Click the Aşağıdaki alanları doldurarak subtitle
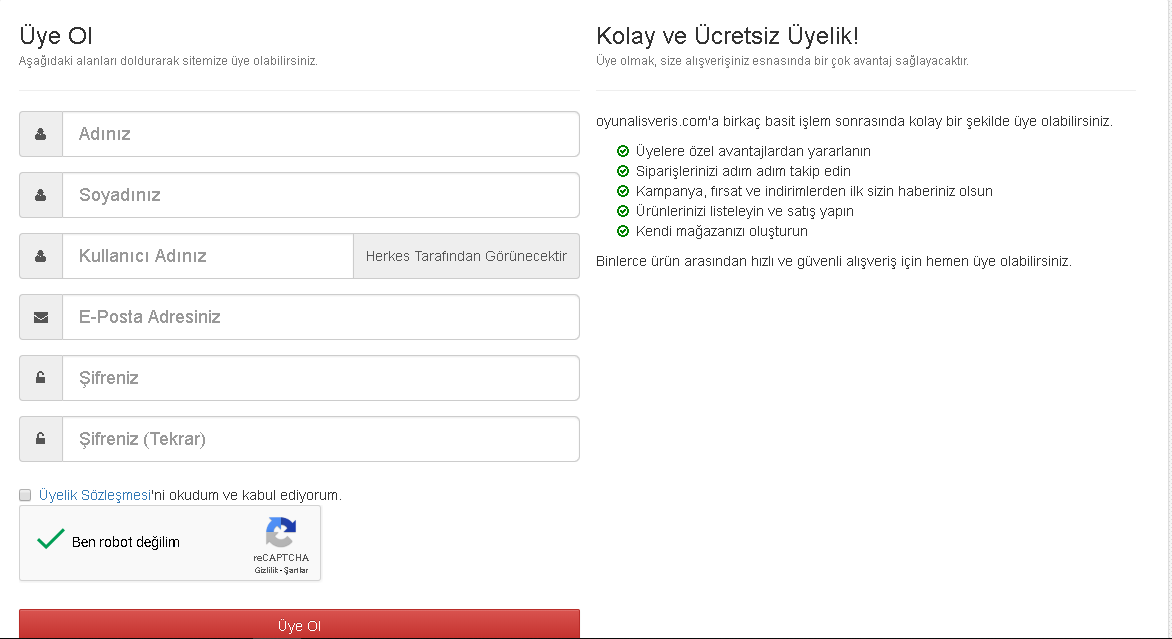This screenshot has width=1172, height=639. (x=168, y=61)
